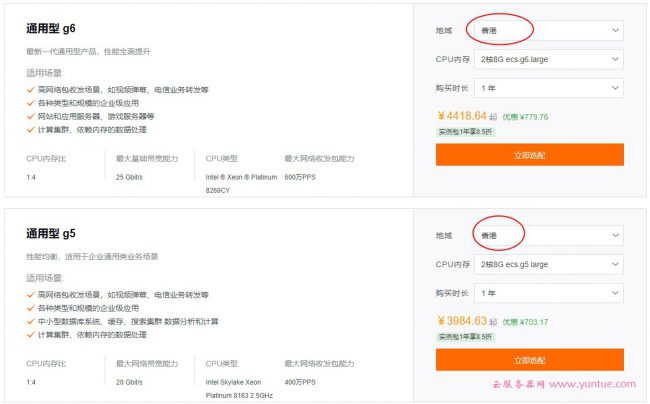Click the 通用型 g5 product title
The height and width of the screenshot is (404, 650).
[51, 234]
